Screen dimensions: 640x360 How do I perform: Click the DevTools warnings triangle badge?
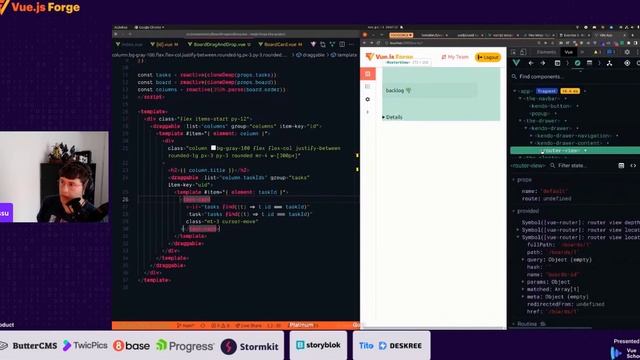tap(596, 52)
